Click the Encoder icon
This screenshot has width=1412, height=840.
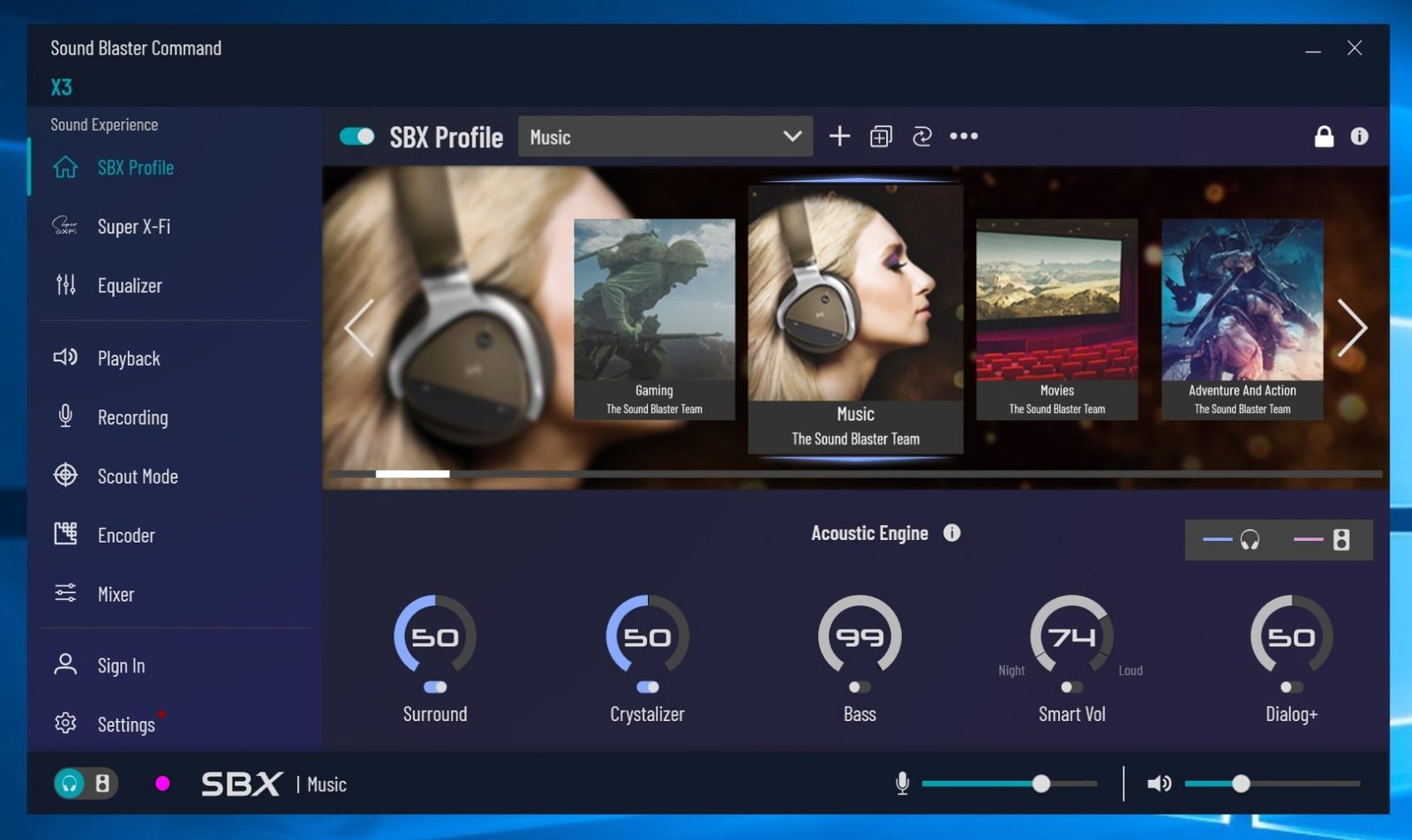pos(65,534)
